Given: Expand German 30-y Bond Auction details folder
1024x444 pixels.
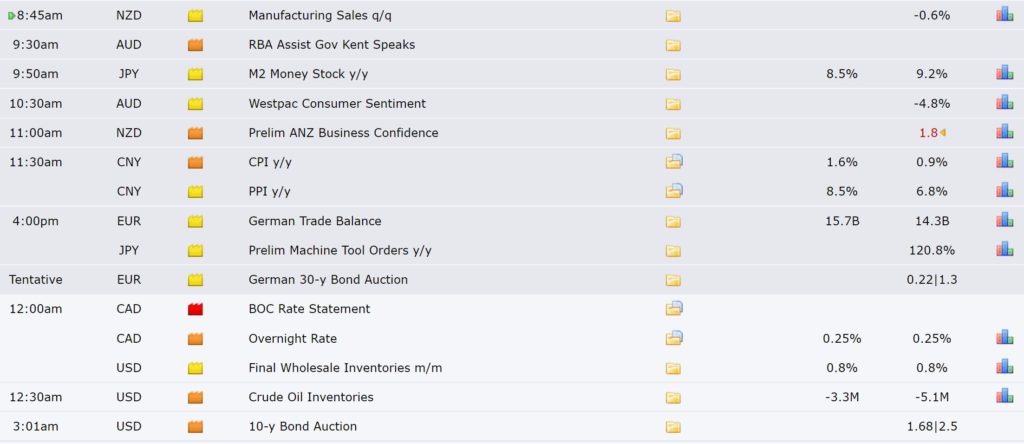Looking at the screenshot, I should tap(673, 280).
